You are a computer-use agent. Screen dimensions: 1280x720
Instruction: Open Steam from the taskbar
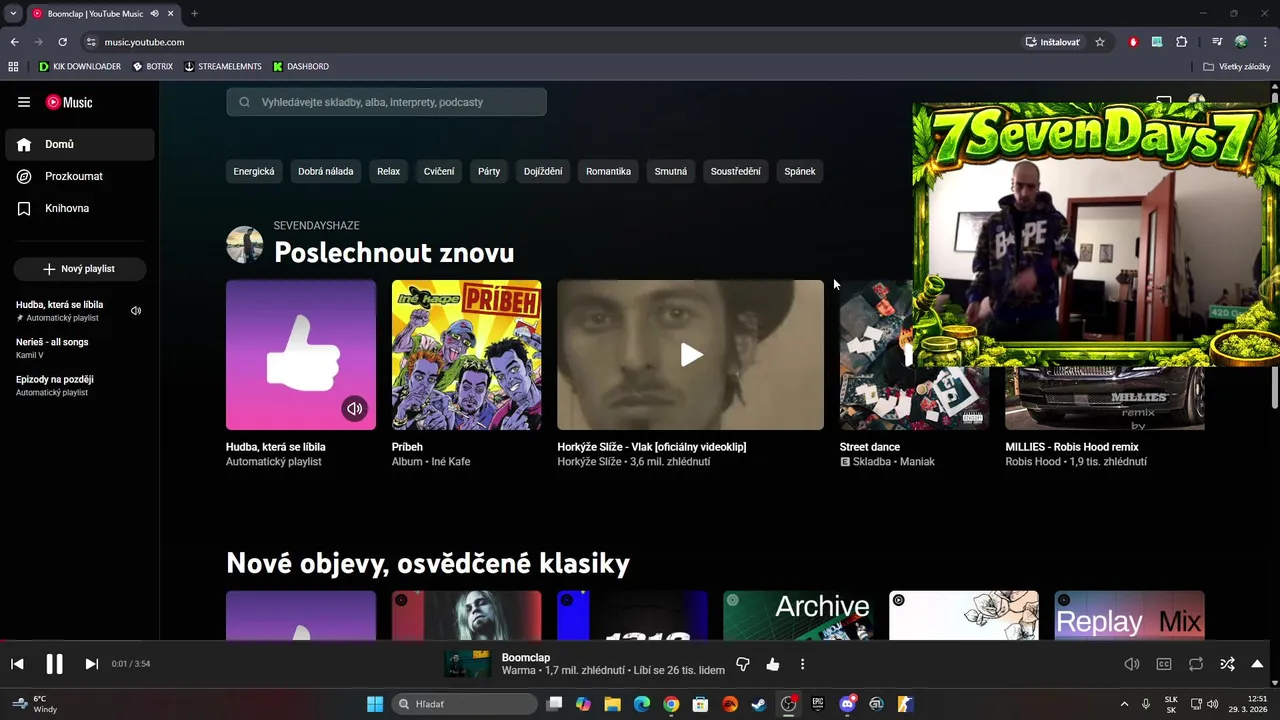click(x=759, y=704)
